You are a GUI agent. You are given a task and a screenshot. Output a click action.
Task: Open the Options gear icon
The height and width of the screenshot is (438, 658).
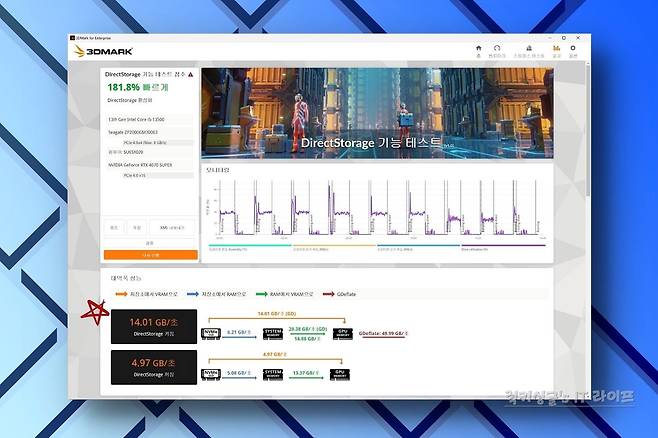click(575, 49)
